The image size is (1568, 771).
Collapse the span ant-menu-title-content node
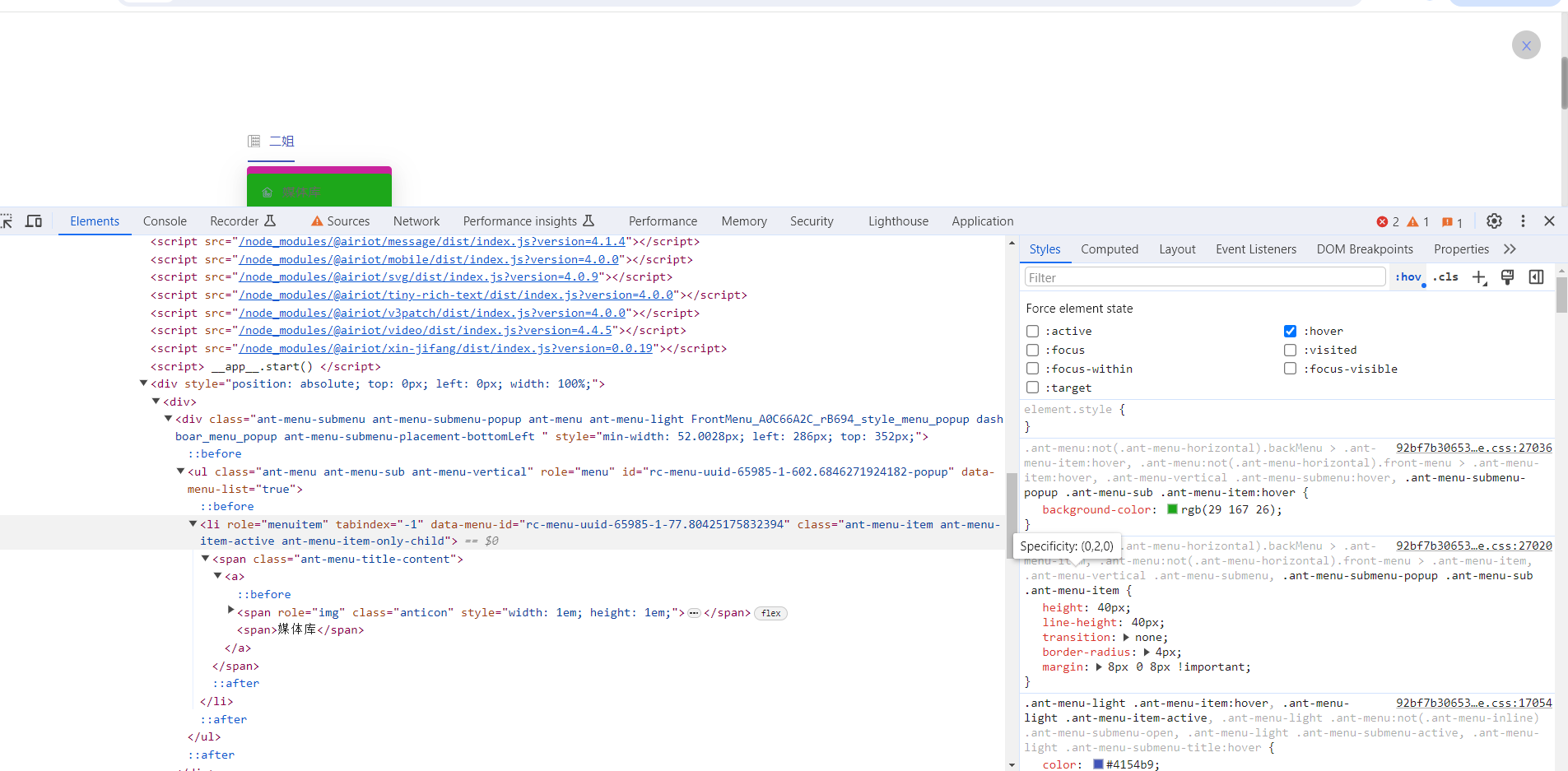tap(205, 559)
